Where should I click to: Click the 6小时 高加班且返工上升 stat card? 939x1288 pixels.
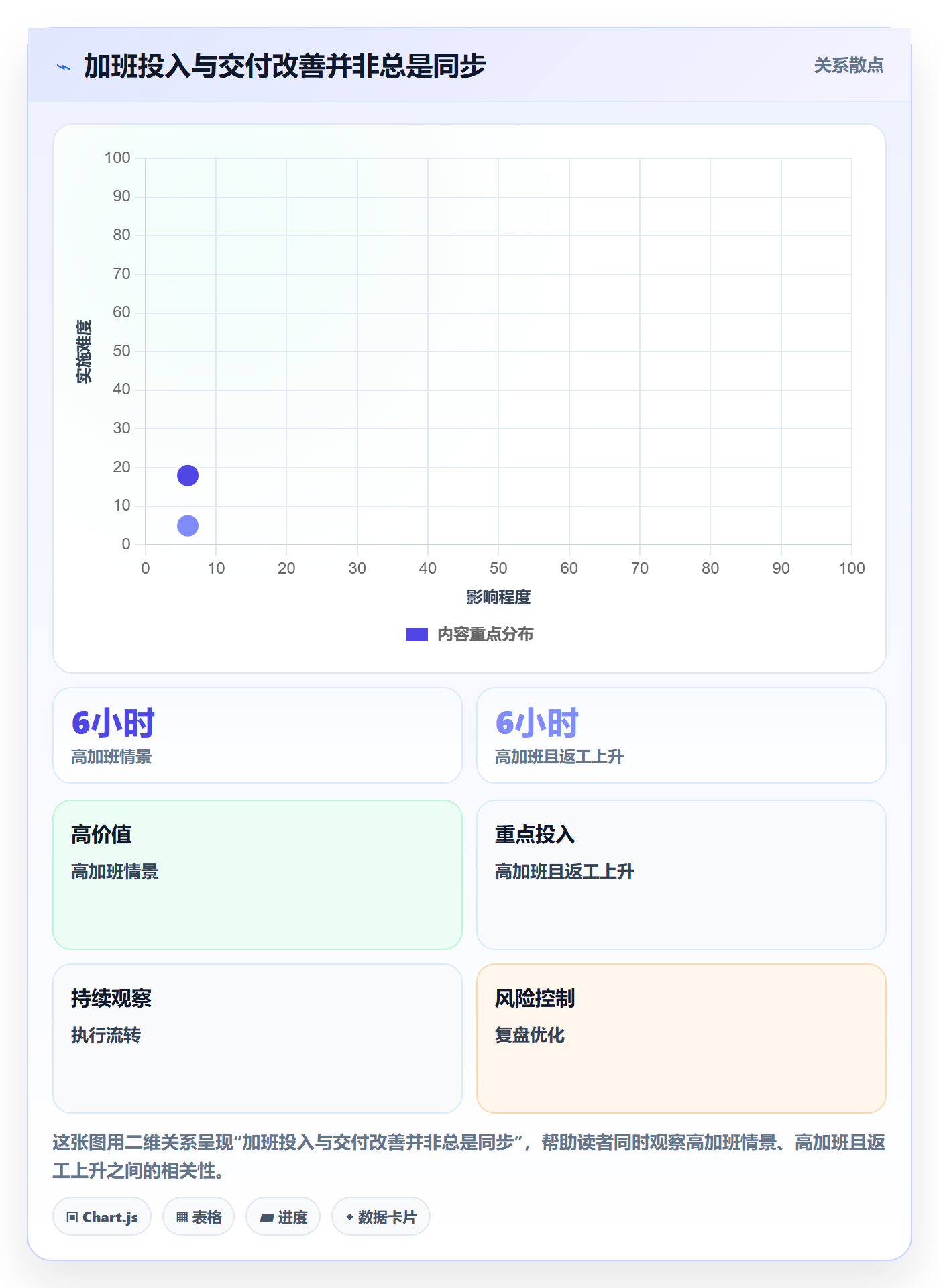click(x=681, y=735)
